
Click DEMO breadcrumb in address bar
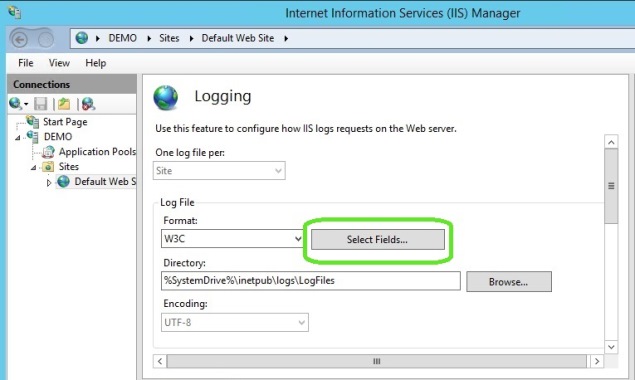coord(122,38)
